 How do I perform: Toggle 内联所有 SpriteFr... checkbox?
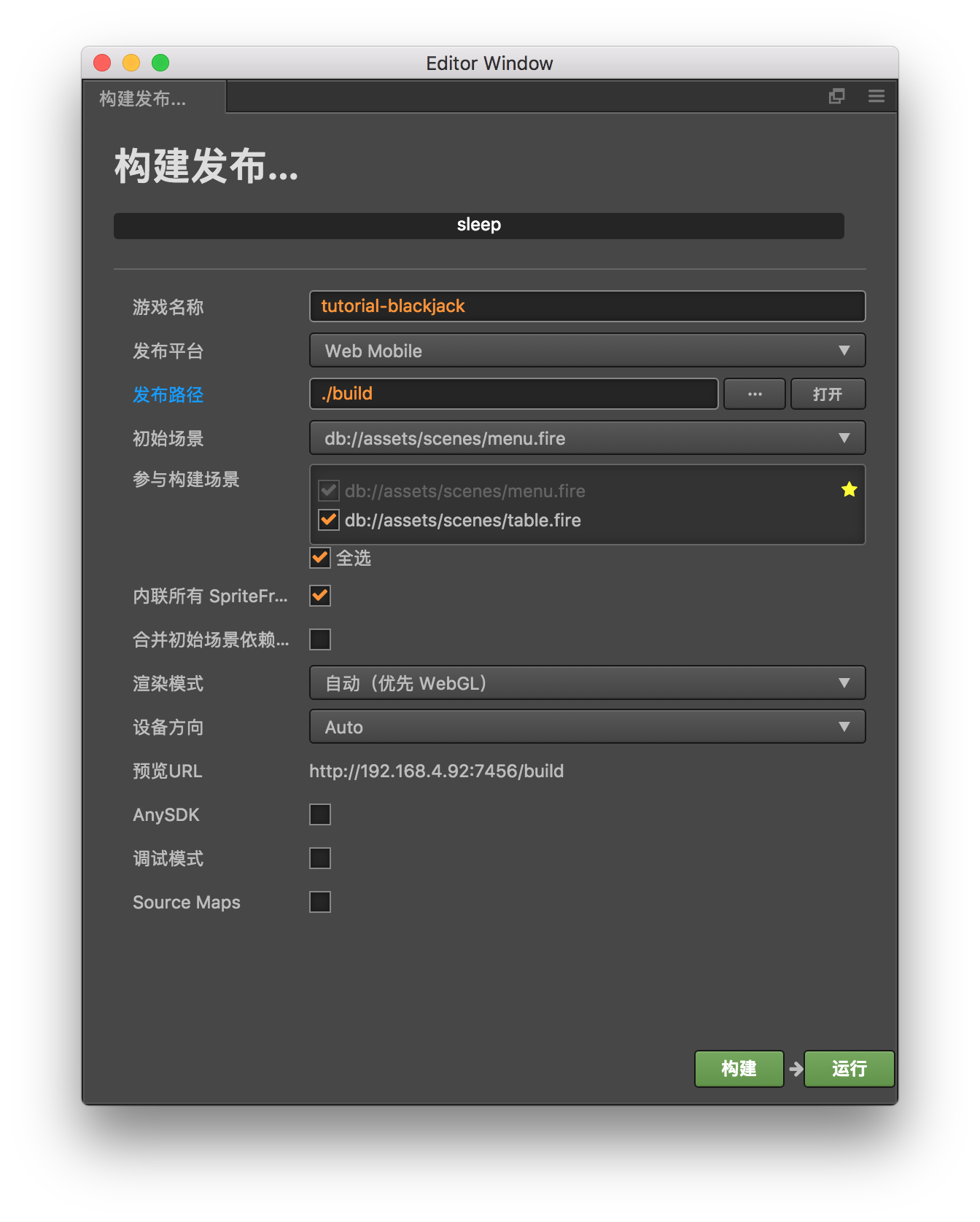pyautogui.click(x=320, y=596)
